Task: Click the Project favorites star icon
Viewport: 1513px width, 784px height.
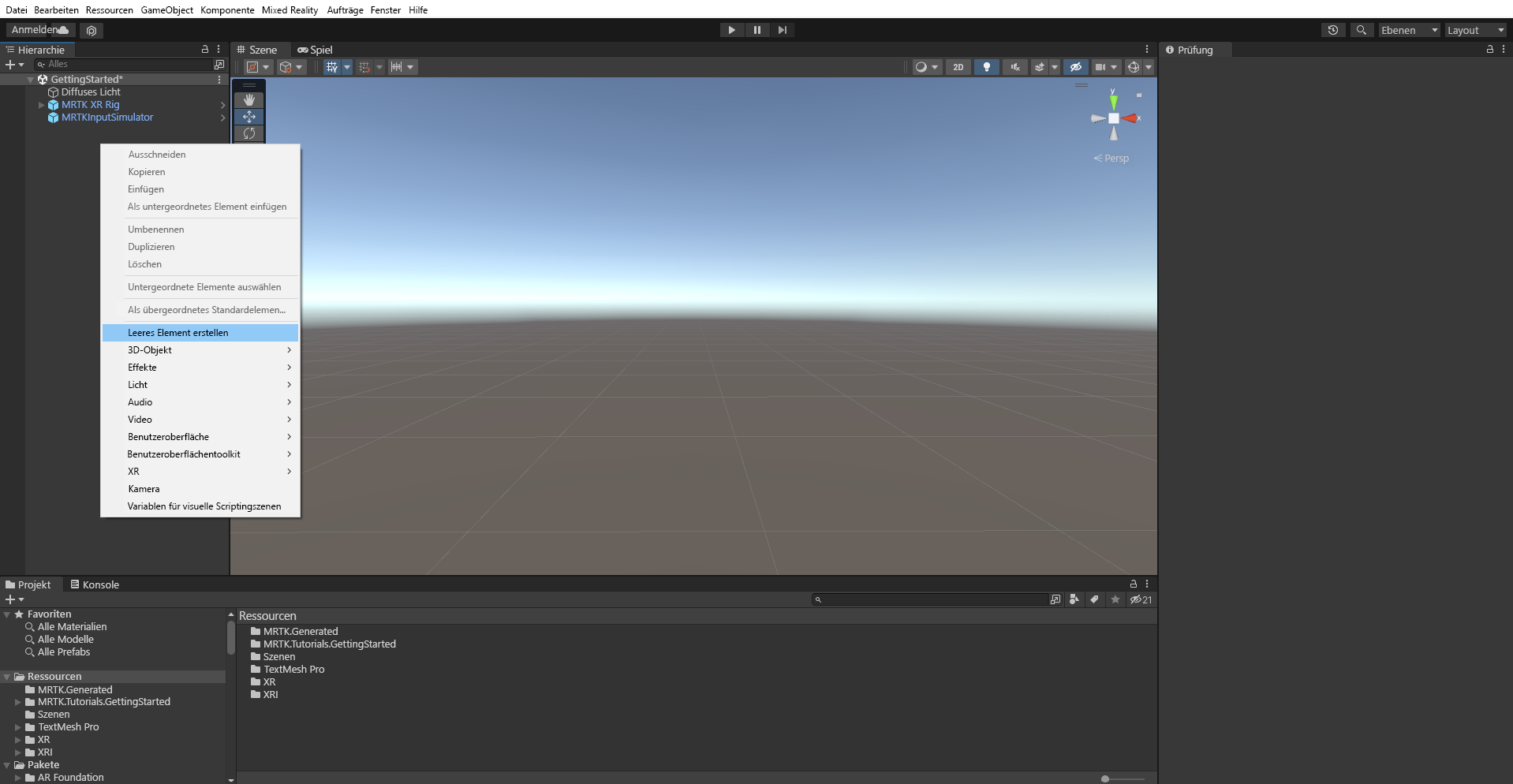Action: (1115, 599)
